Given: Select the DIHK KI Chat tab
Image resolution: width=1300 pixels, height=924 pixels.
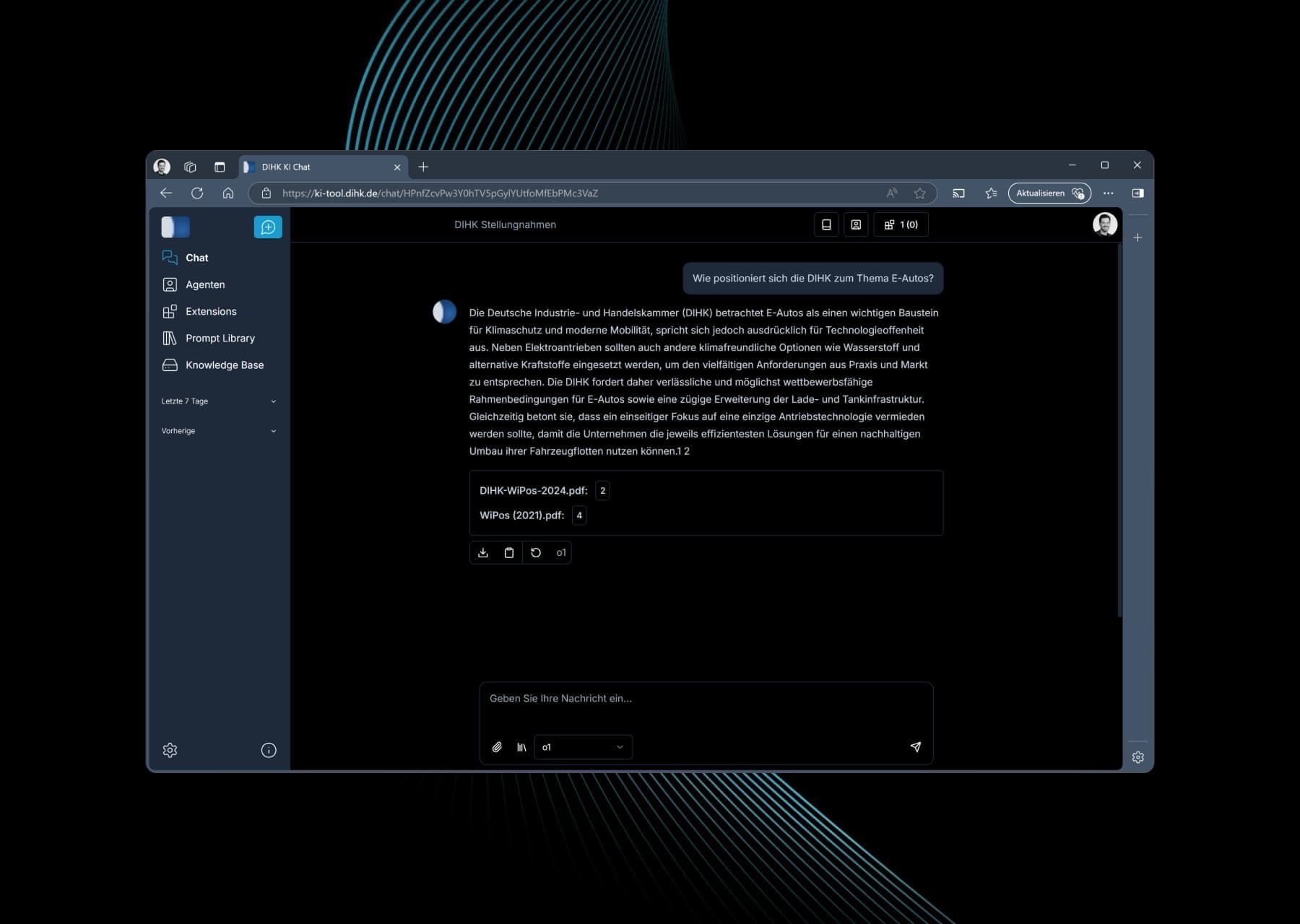Looking at the screenshot, I should pyautogui.click(x=323, y=167).
